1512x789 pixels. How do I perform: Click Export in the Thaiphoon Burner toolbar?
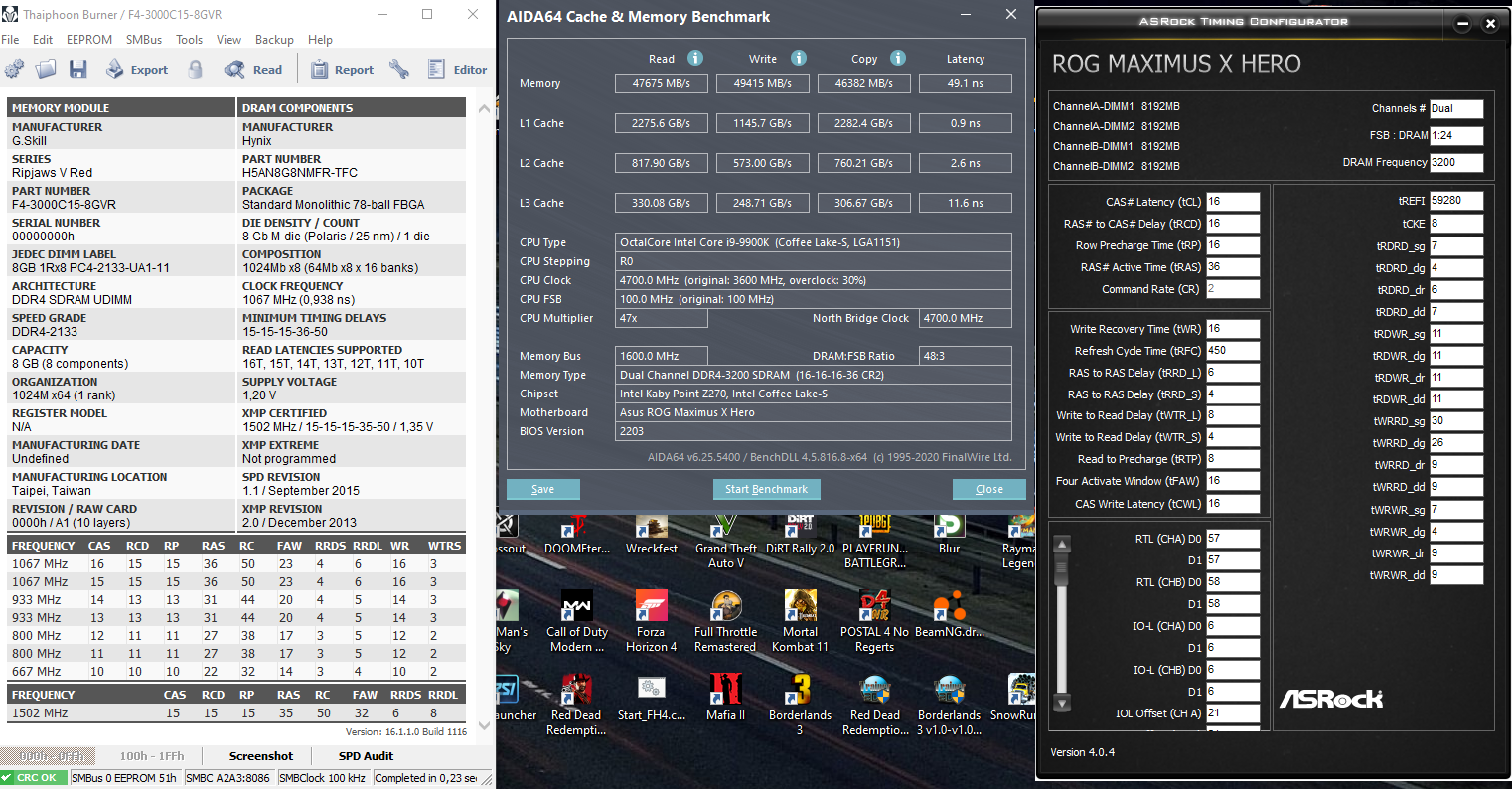click(137, 69)
